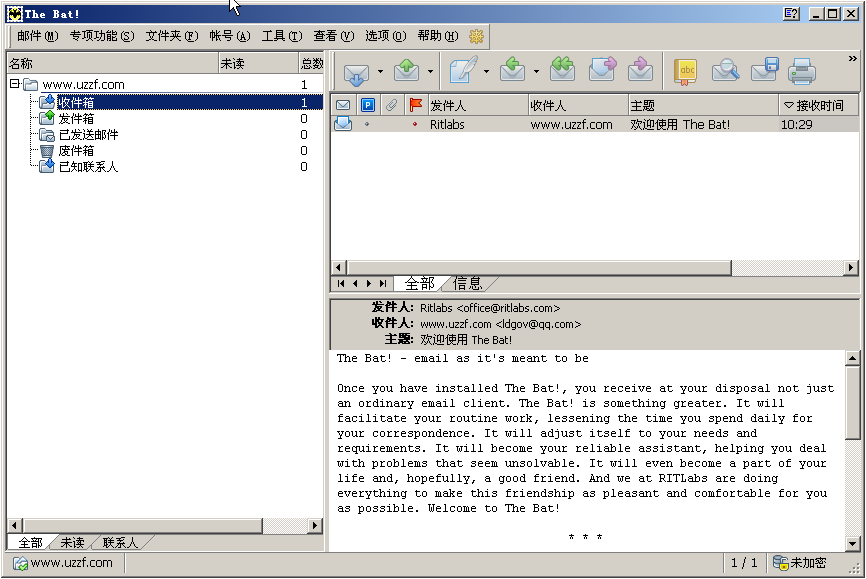Click the Reply toolbar icon

pos(513,70)
